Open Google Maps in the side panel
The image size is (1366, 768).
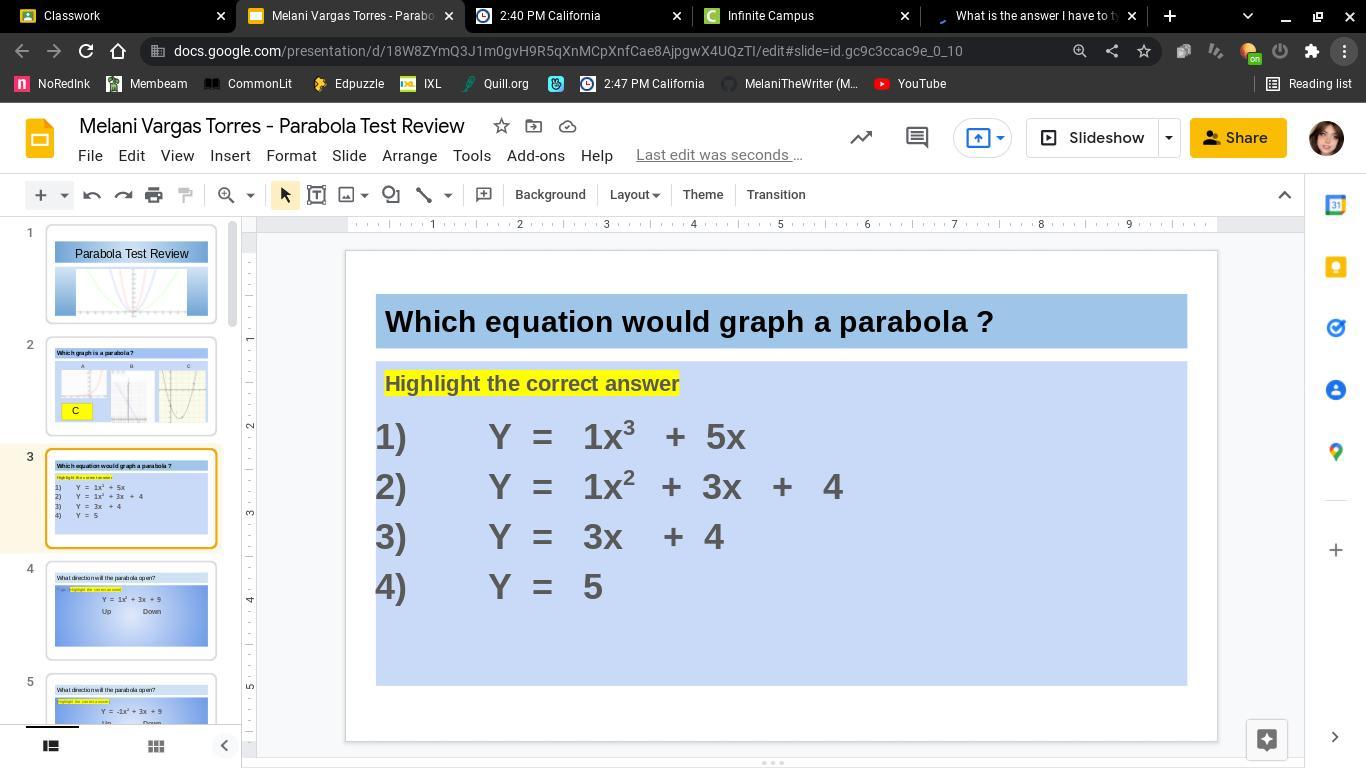tap(1335, 452)
